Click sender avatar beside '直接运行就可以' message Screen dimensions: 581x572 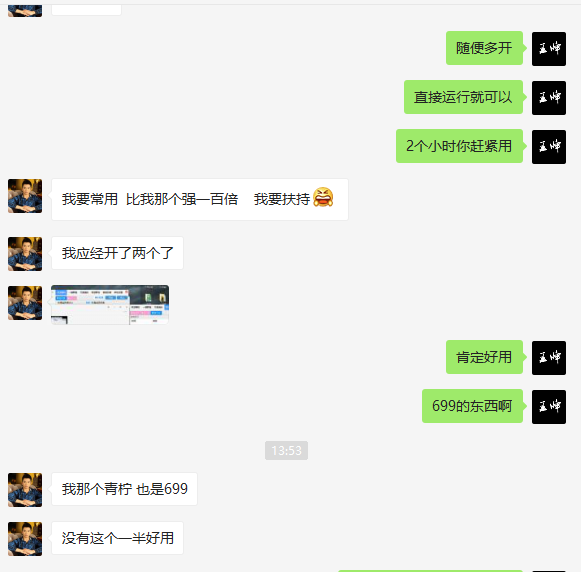tap(549, 98)
